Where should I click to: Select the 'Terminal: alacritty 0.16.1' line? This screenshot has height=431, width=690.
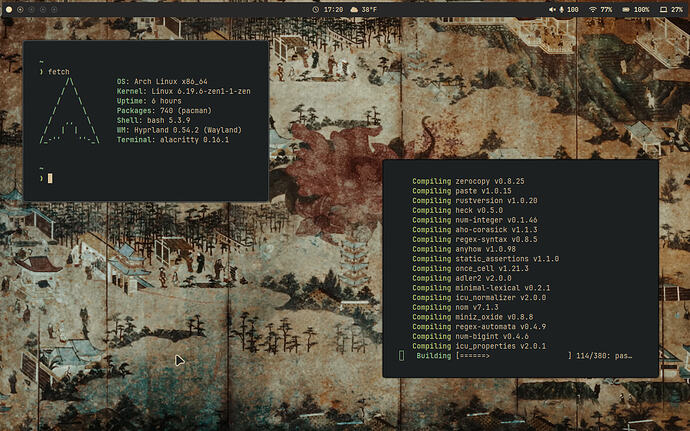pos(172,140)
